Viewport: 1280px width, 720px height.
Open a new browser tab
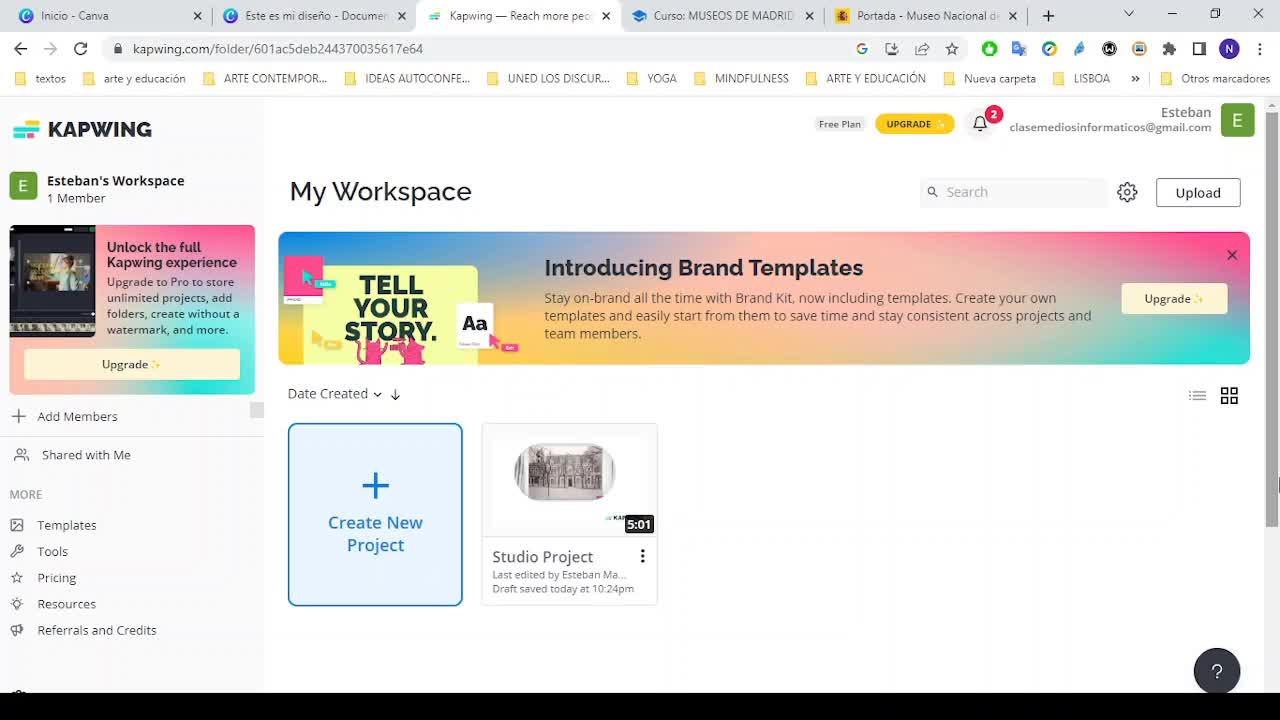pyautogui.click(x=1048, y=16)
